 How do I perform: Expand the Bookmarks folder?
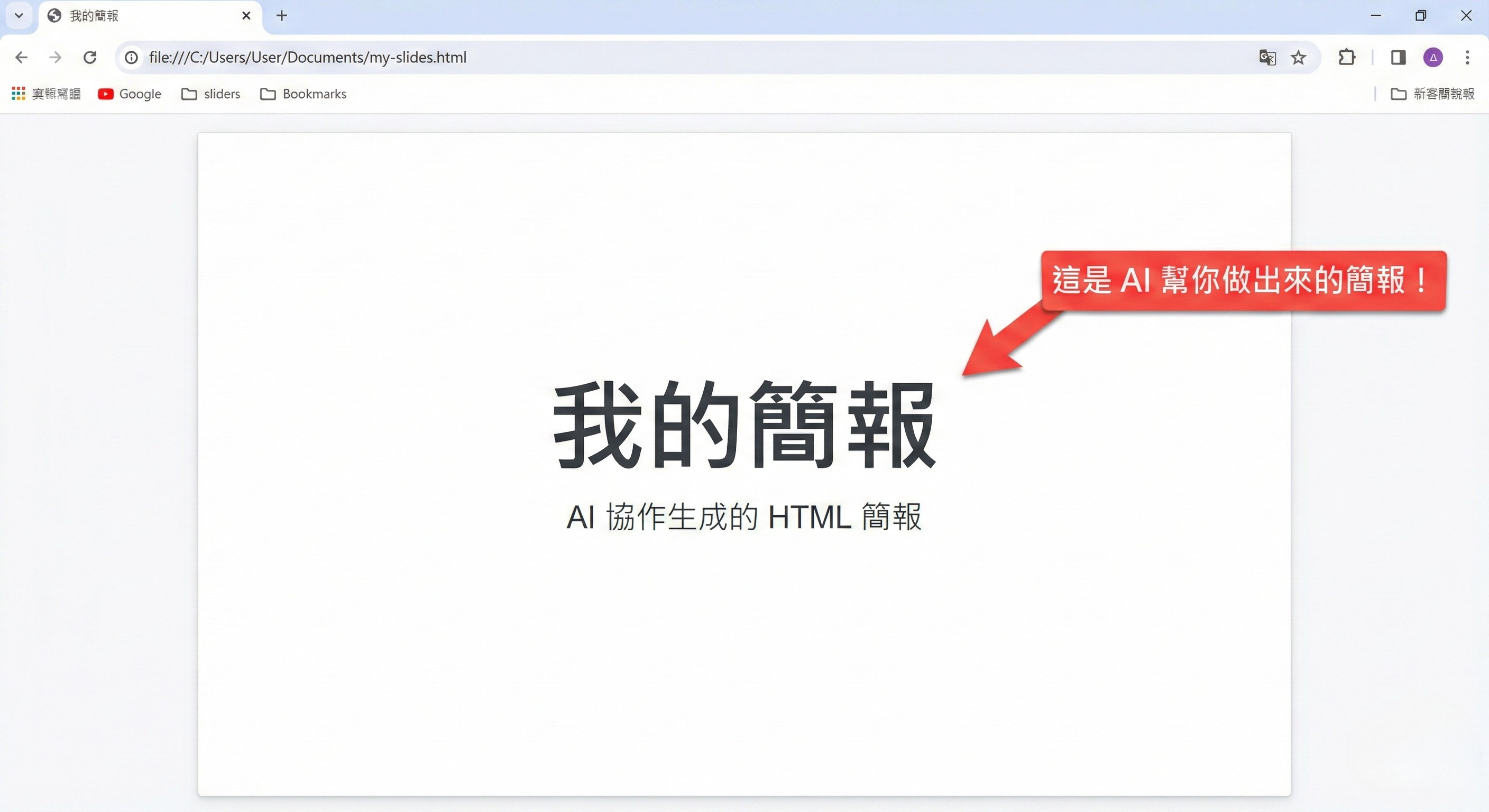303,94
